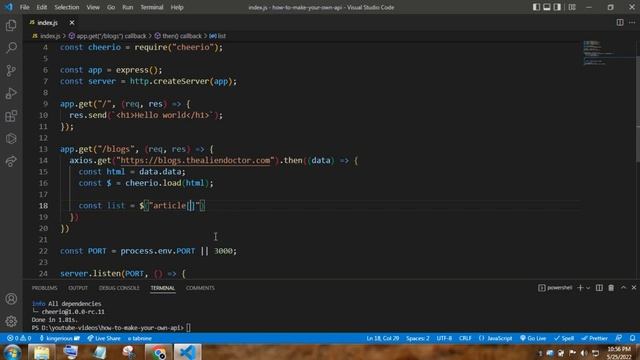The height and width of the screenshot is (360, 640).
Task: Kill the terminal with the trash icon
Action: [x=611, y=288]
